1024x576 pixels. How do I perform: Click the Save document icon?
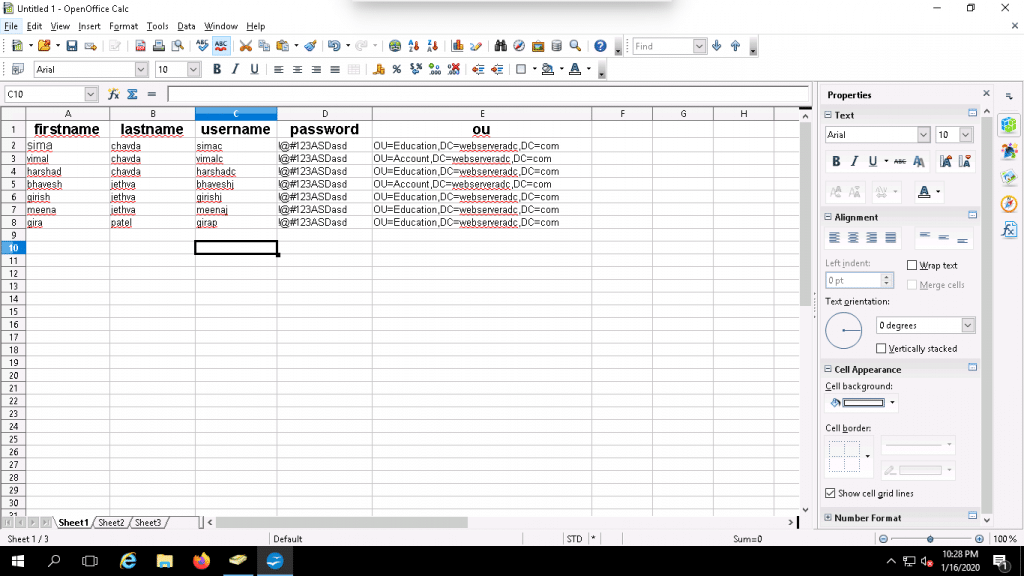[x=72, y=46]
